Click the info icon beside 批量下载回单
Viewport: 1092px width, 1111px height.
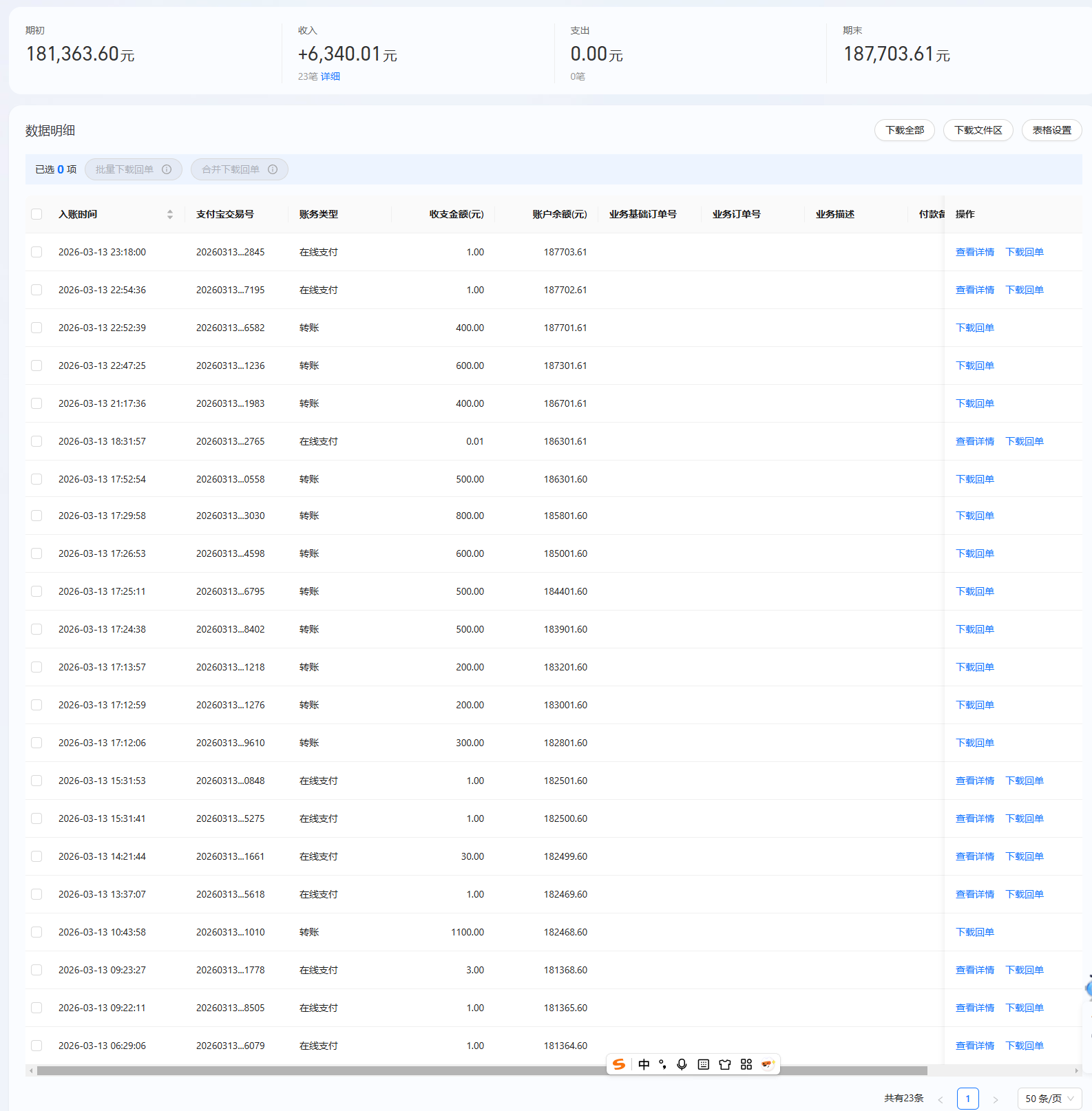coord(167,169)
